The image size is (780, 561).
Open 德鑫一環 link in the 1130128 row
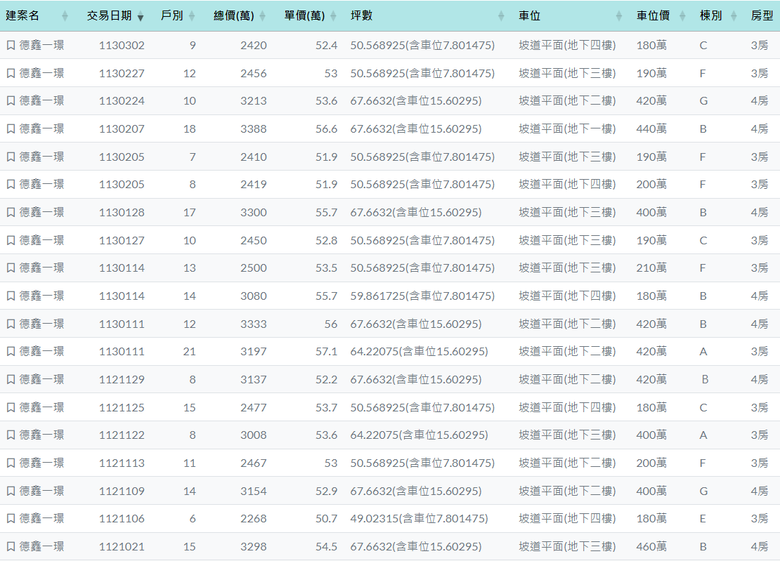42,212
